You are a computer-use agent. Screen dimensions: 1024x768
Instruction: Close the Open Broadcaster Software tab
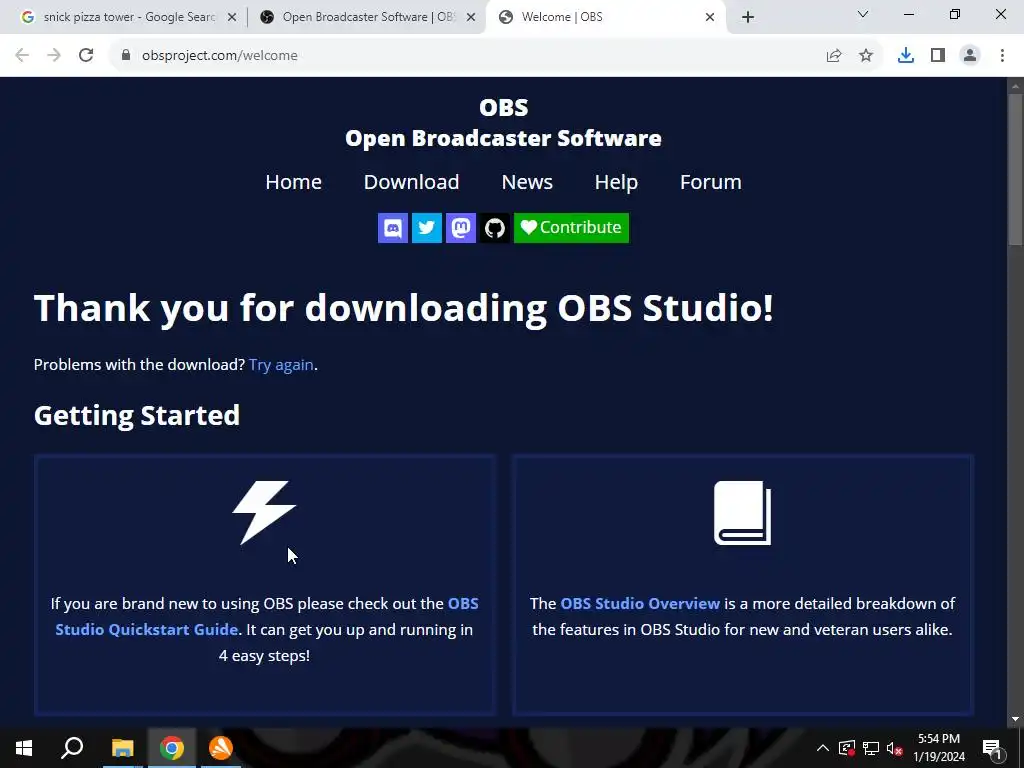click(x=471, y=18)
